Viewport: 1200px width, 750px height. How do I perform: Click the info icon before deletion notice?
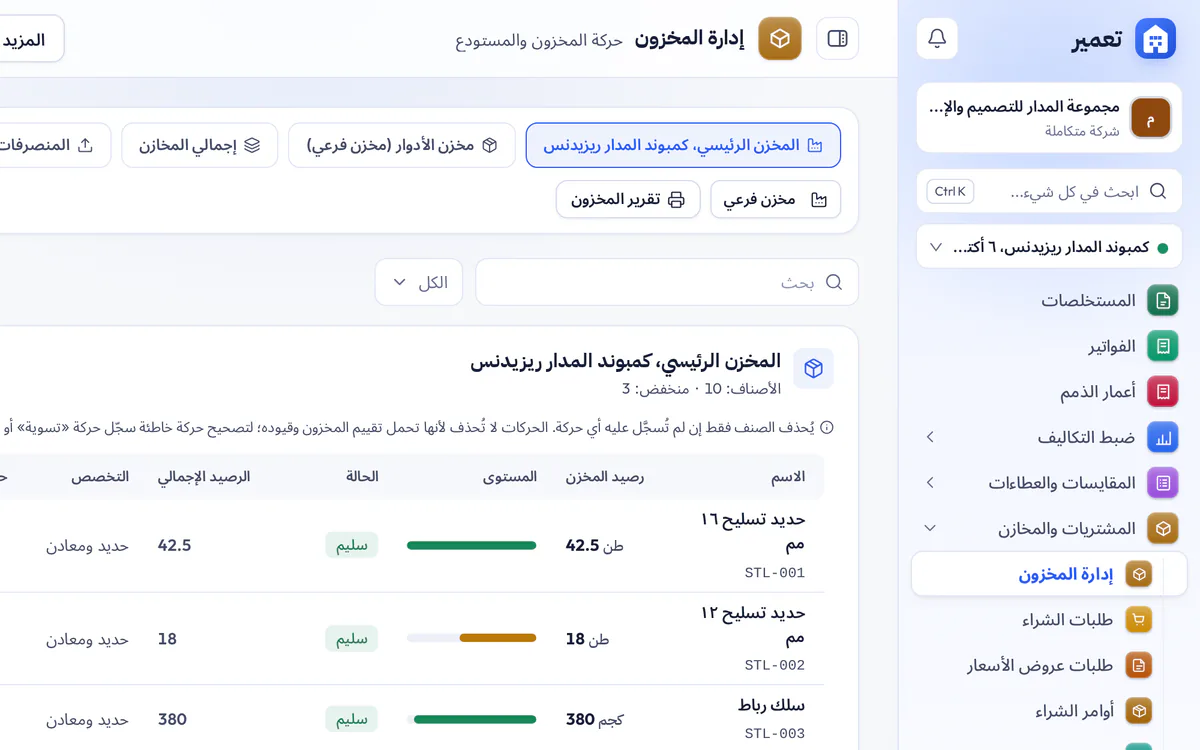pos(827,428)
